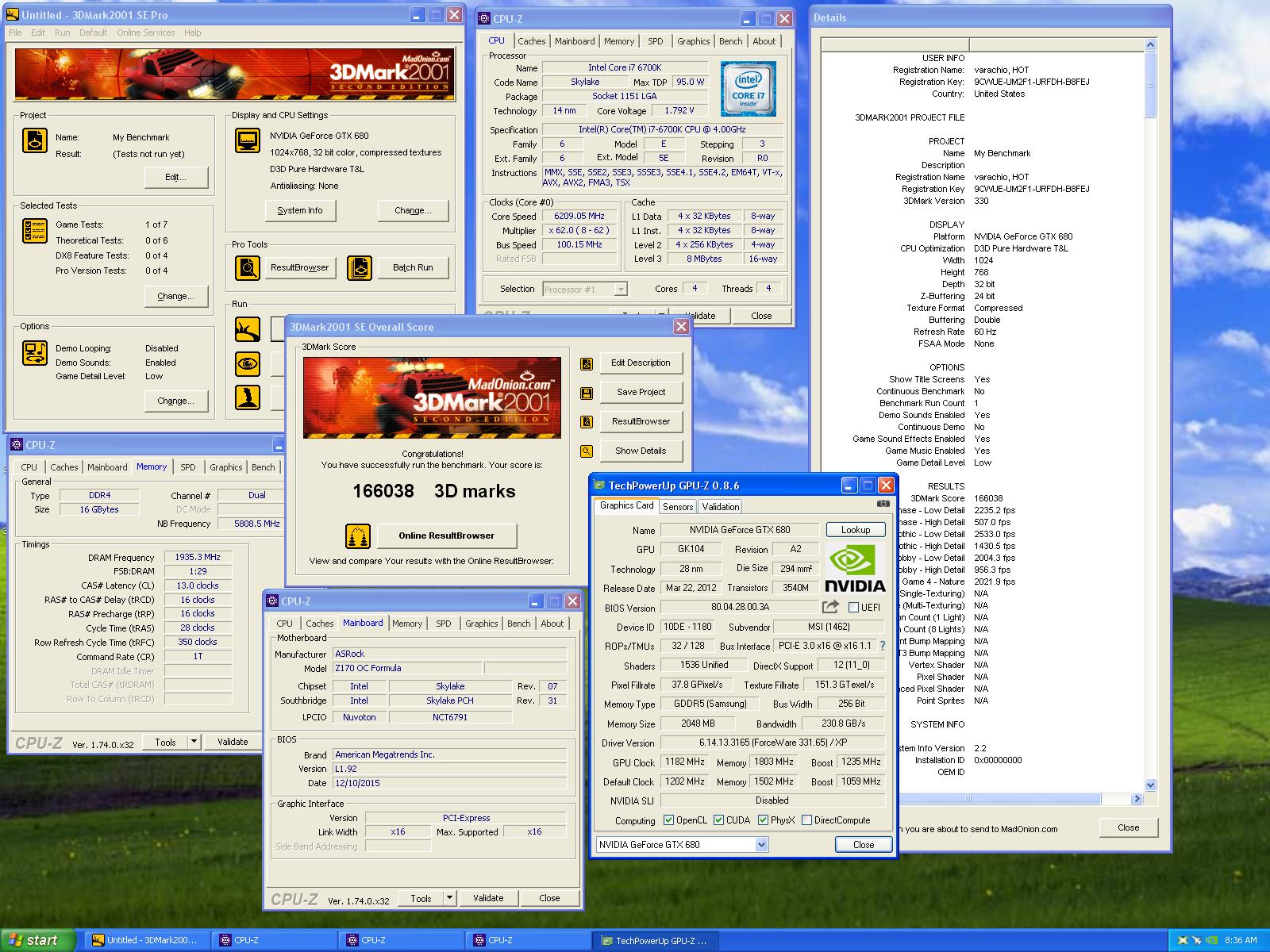The height and width of the screenshot is (952, 1270).
Task: Click the monitor Display settings icon
Action: click(248, 140)
